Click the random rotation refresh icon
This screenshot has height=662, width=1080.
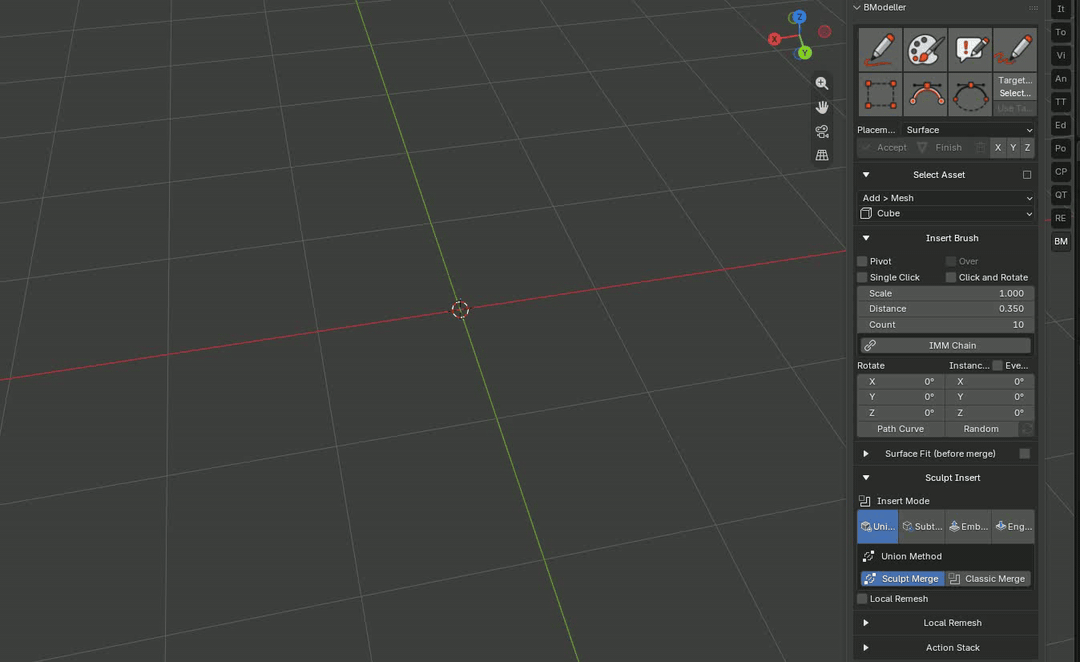[1027, 428]
